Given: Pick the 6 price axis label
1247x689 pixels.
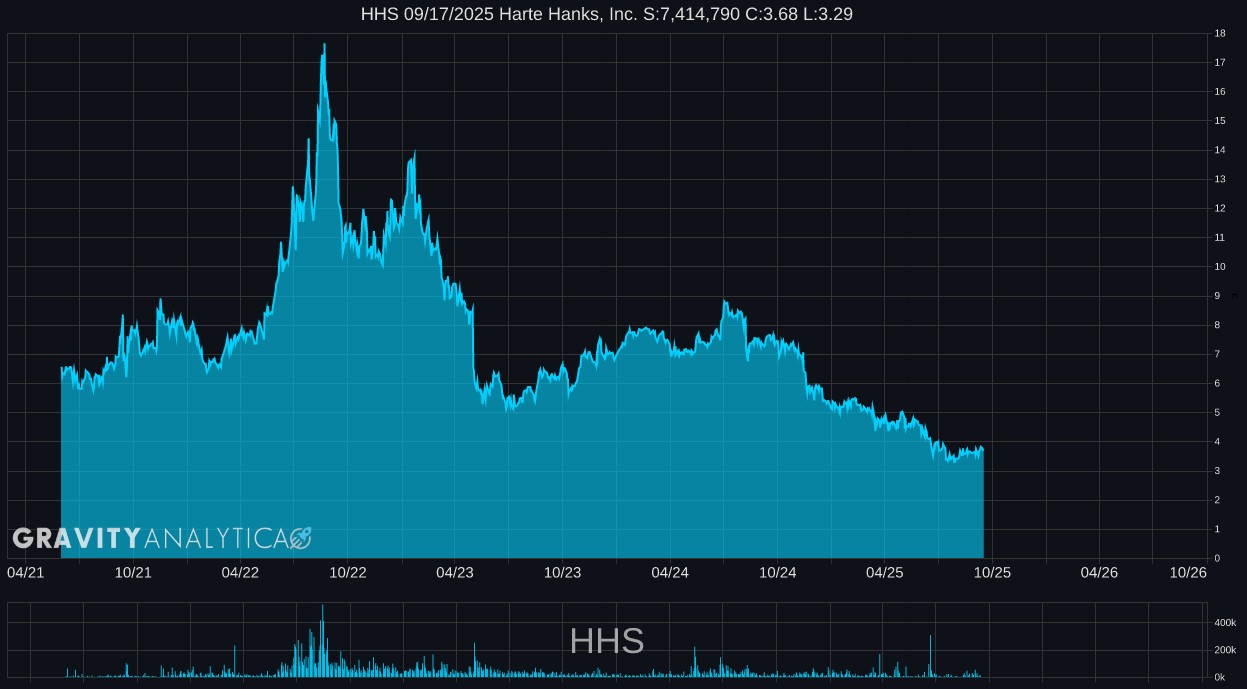Looking at the screenshot, I should tap(1217, 383).
